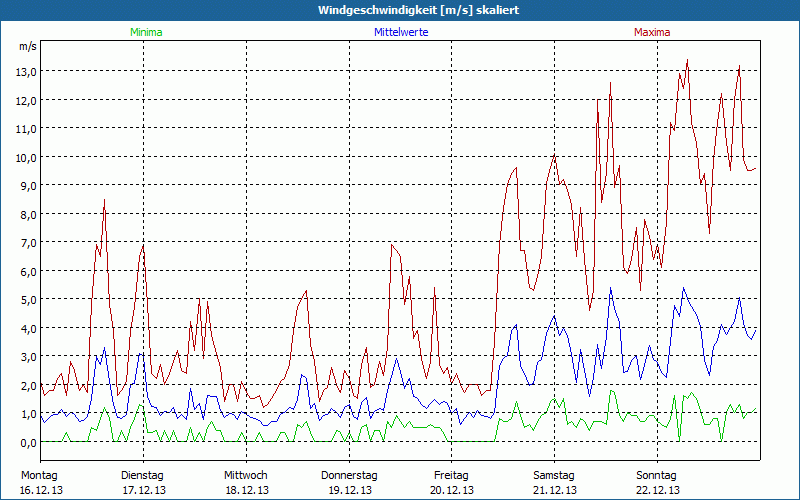800x500 pixels.
Task: Select the Montag day label
Action: tap(40, 475)
